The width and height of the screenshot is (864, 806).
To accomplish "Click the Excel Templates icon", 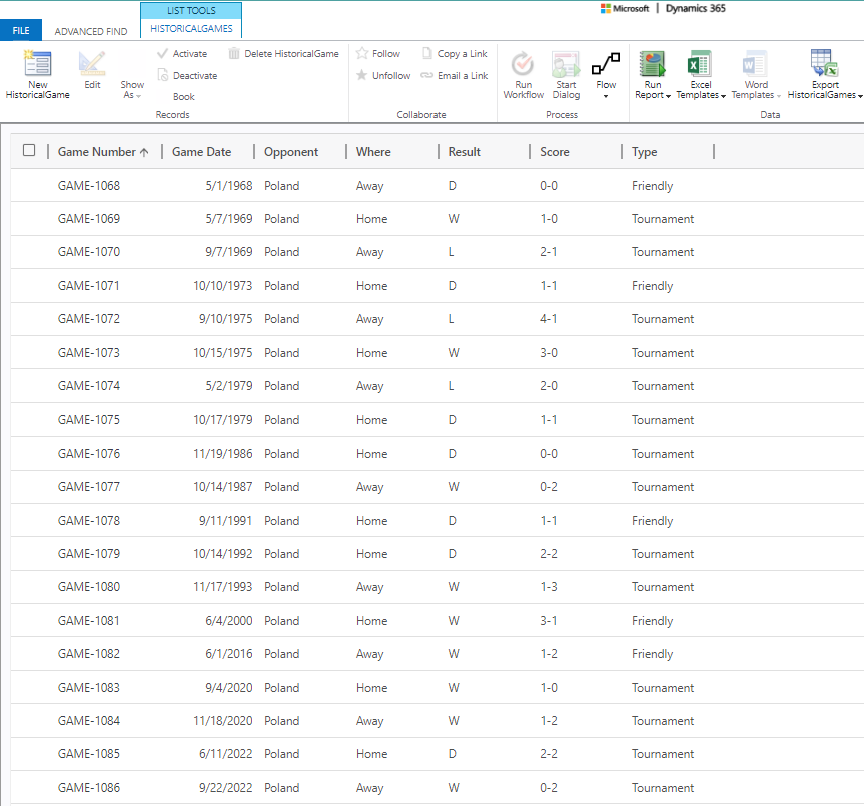I will pyautogui.click(x=700, y=63).
